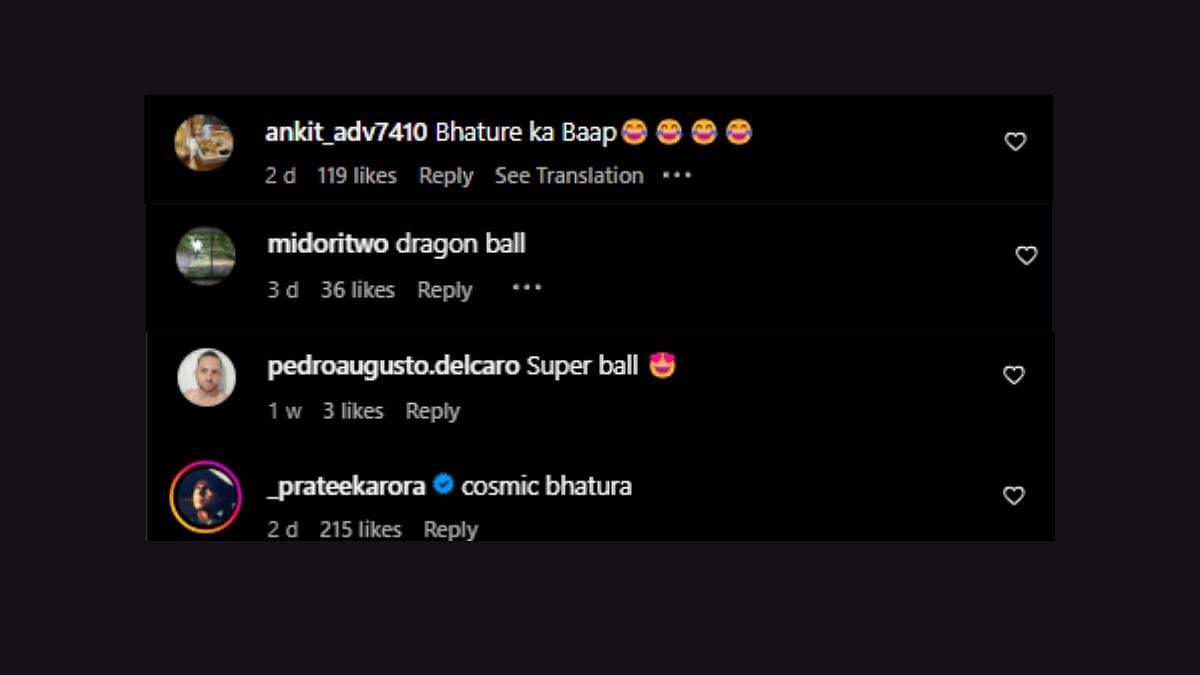
Task: Open the ankit_adv7410 username link
Action: [346, 132]
